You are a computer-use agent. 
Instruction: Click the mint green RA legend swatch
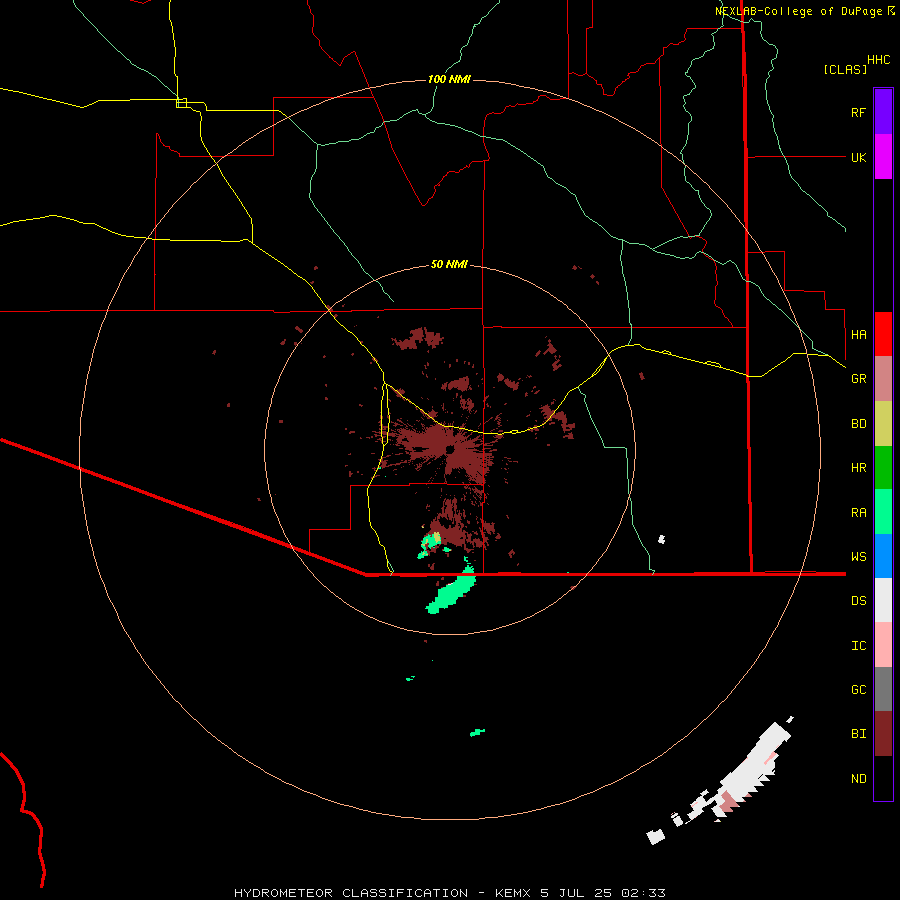(883, 512)
